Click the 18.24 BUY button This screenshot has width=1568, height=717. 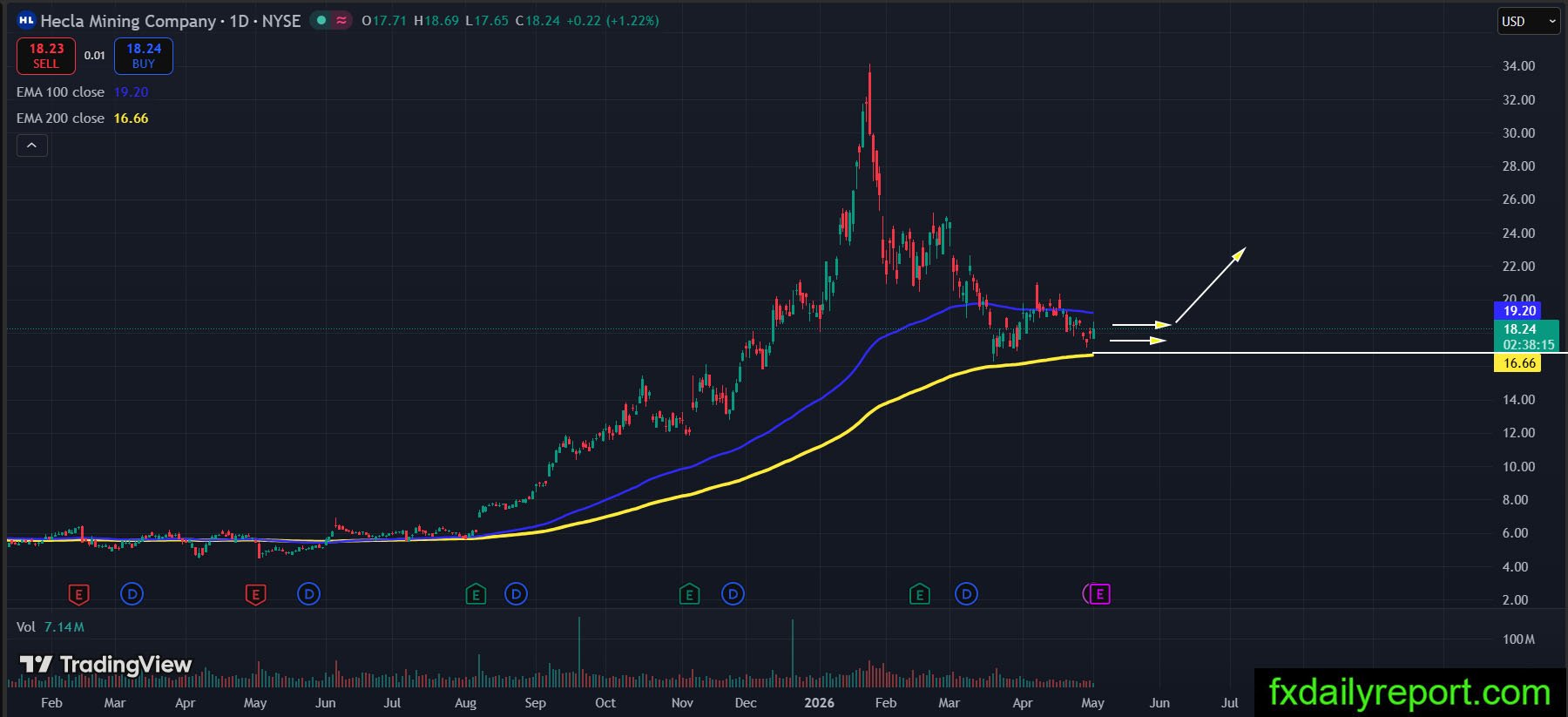click(144, 56)
